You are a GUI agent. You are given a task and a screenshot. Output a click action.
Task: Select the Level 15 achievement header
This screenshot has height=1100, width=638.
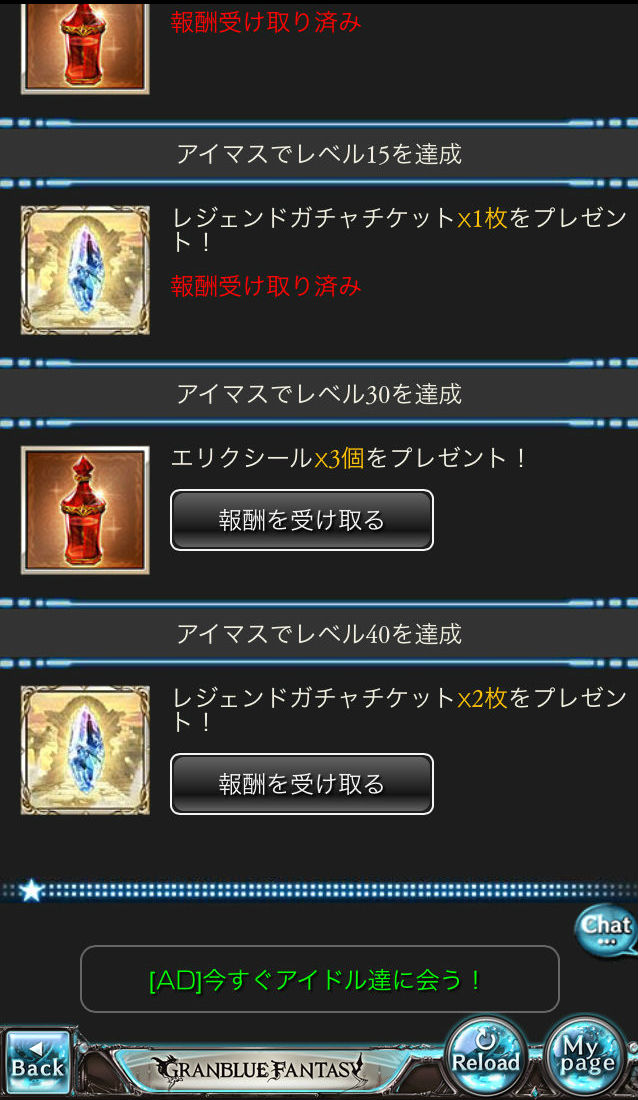[319, 154]
